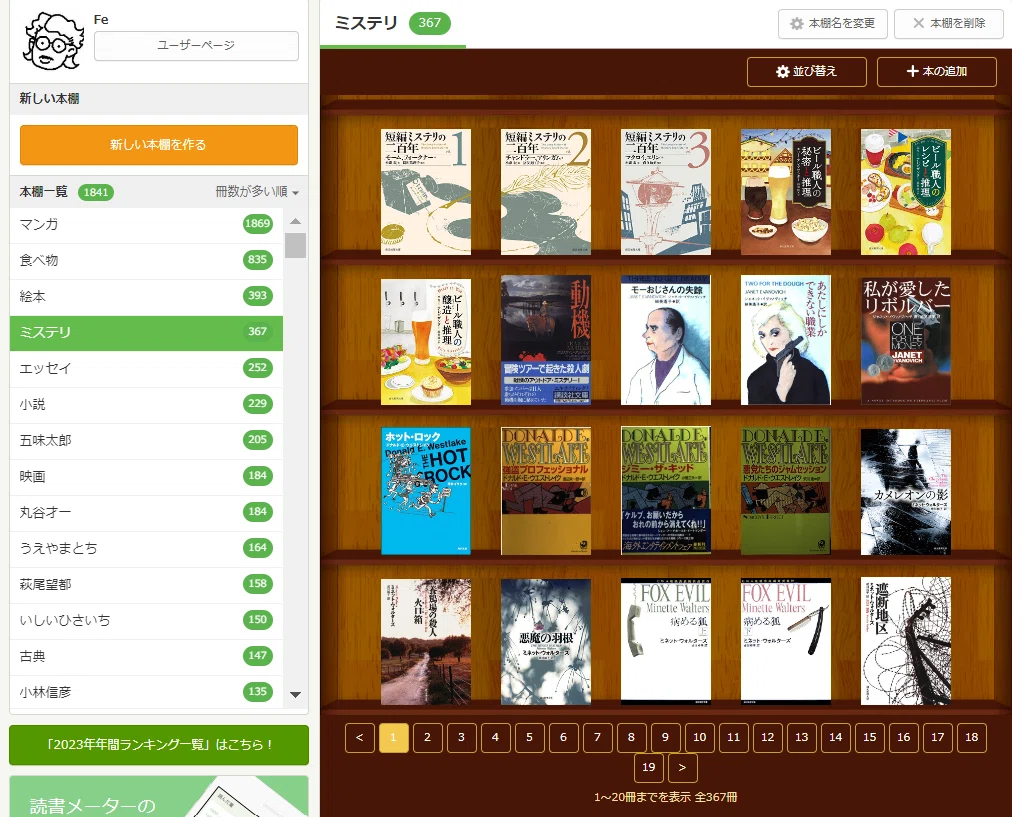Open 養鶏場の殺人 火口箱 book cover
This screenshot has height=817, width=1012.
(426, 641)
